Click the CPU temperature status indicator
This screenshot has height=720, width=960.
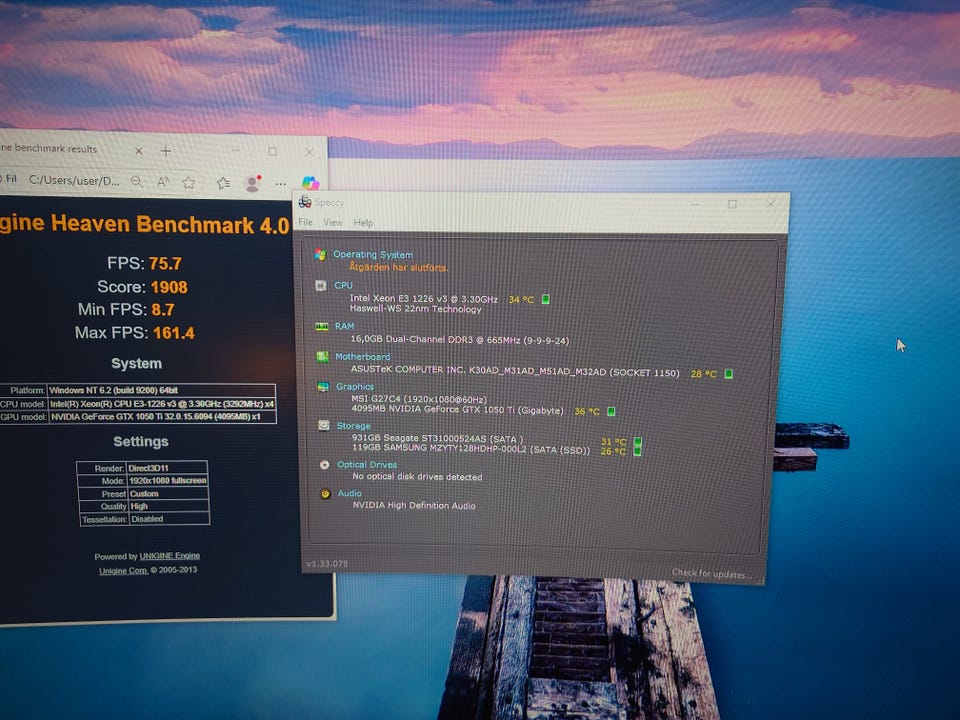point(546,299)
